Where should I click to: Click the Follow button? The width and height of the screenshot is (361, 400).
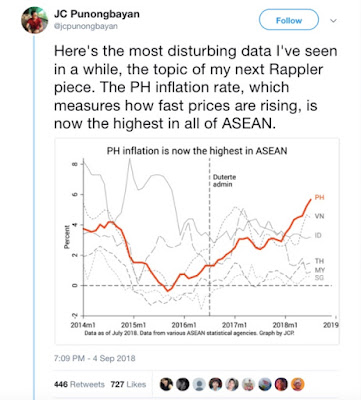coord(289,20)
